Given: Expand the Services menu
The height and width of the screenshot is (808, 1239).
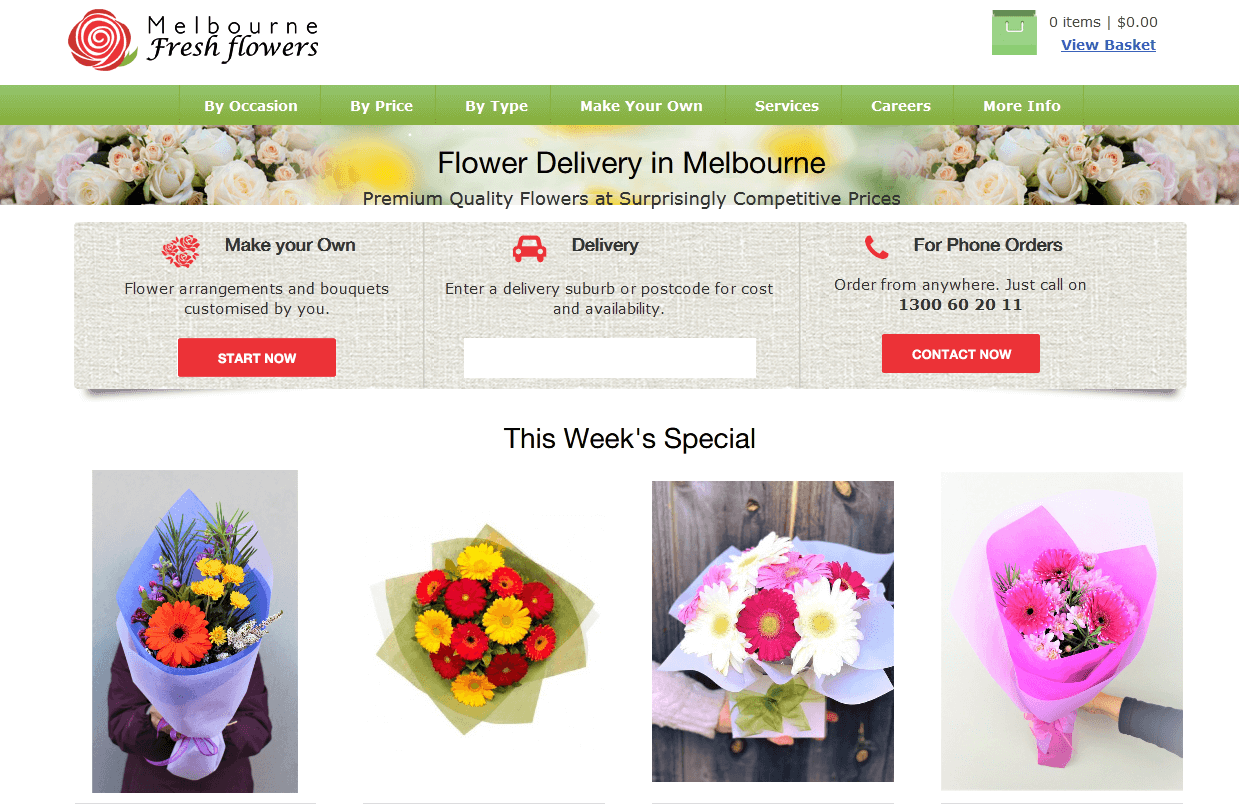Looking at the screenshot, I should click(787, 106).
